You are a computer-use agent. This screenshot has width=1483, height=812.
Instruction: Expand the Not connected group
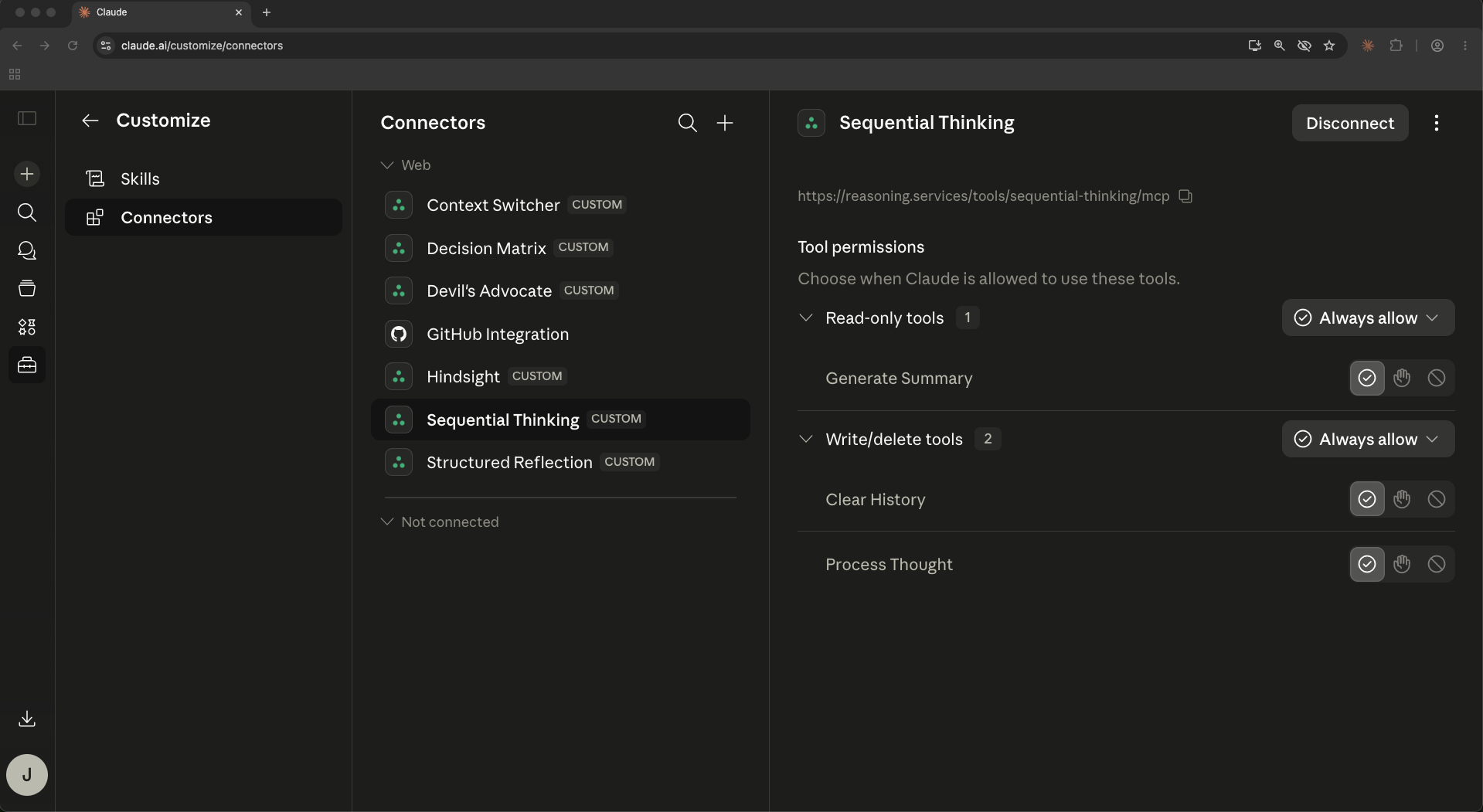click(x=387, y=522)
